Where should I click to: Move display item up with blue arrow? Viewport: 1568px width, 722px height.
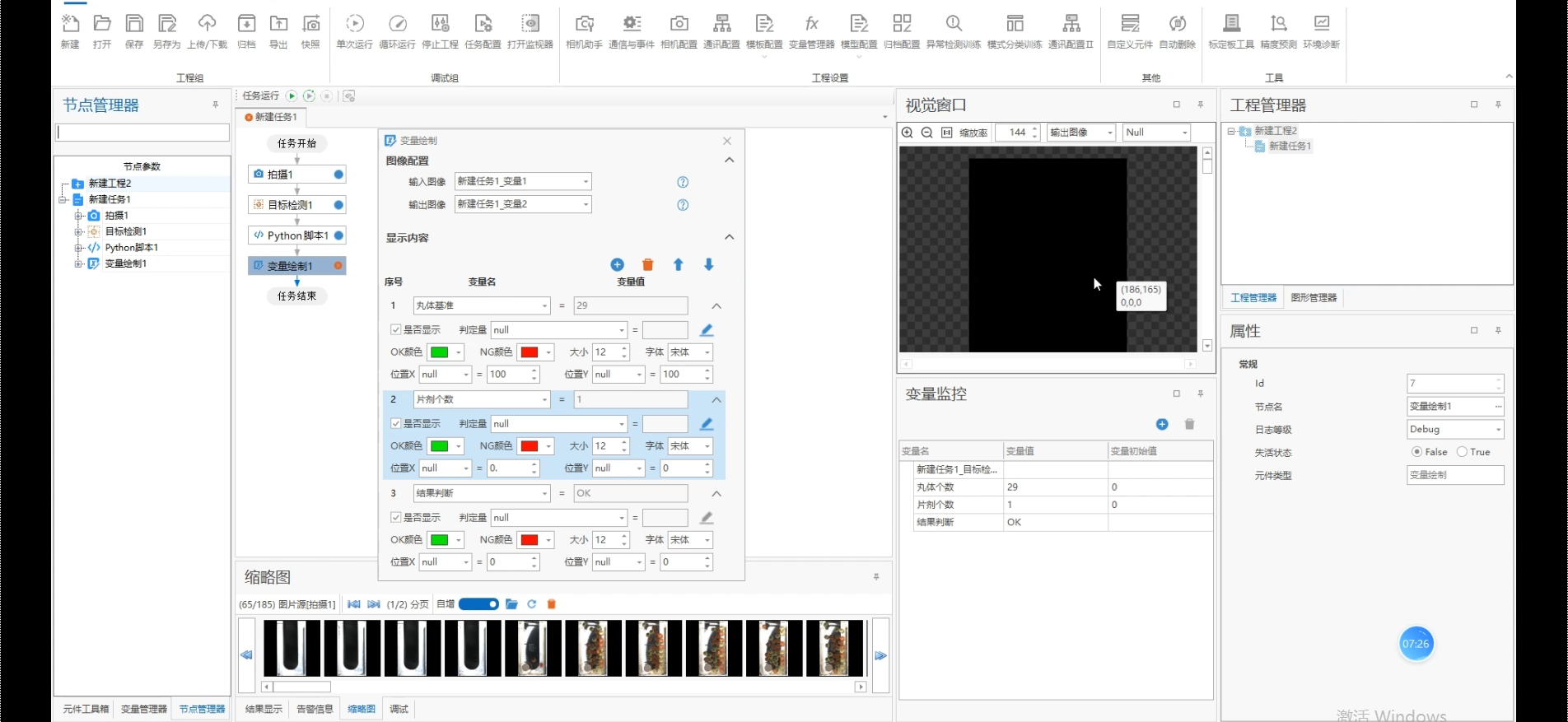(678, 264)
